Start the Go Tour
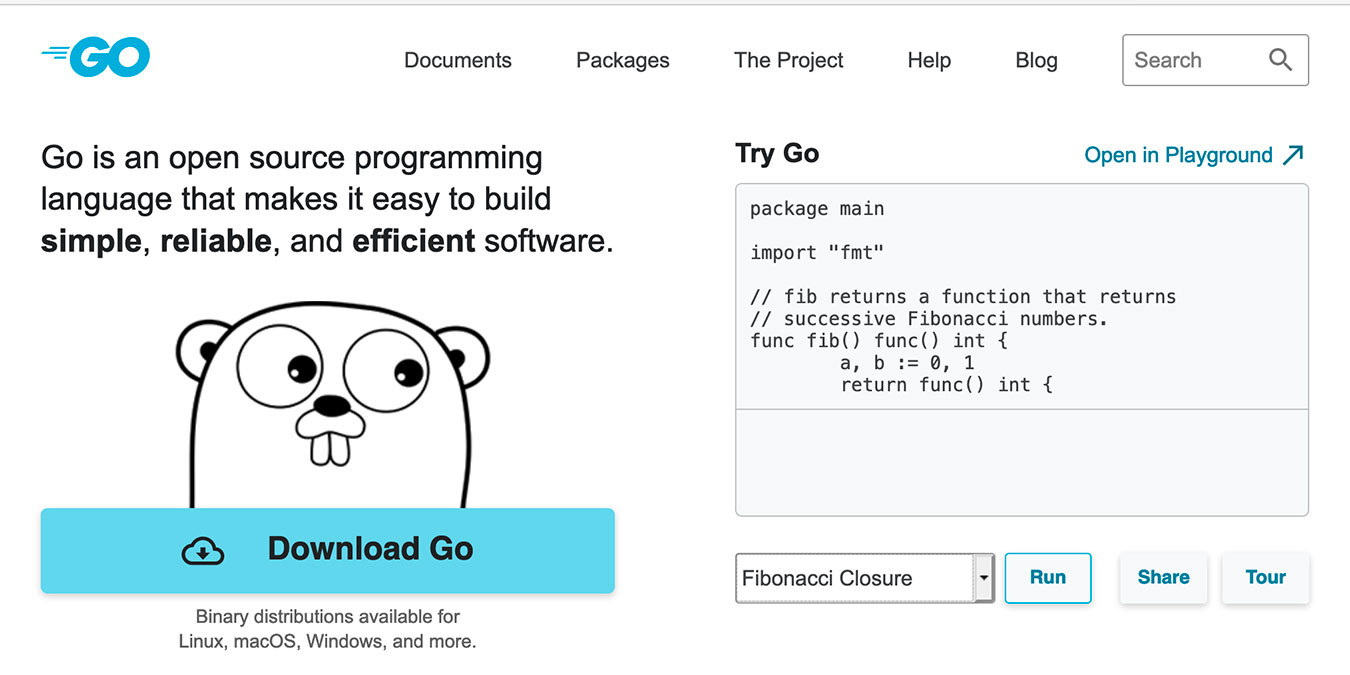1350x675 pixels. (1265, 578)
